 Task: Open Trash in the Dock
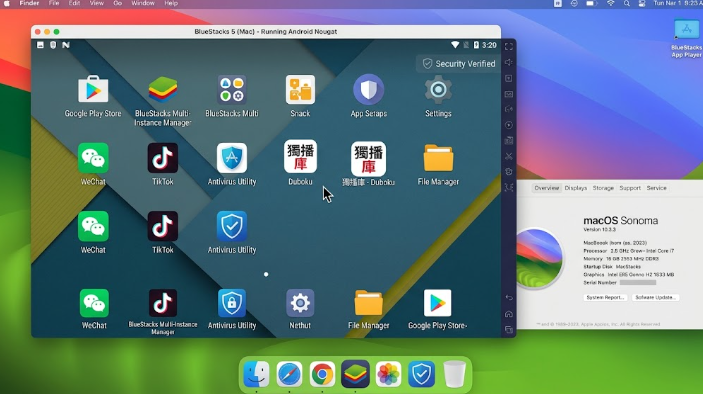click(454, 373)
